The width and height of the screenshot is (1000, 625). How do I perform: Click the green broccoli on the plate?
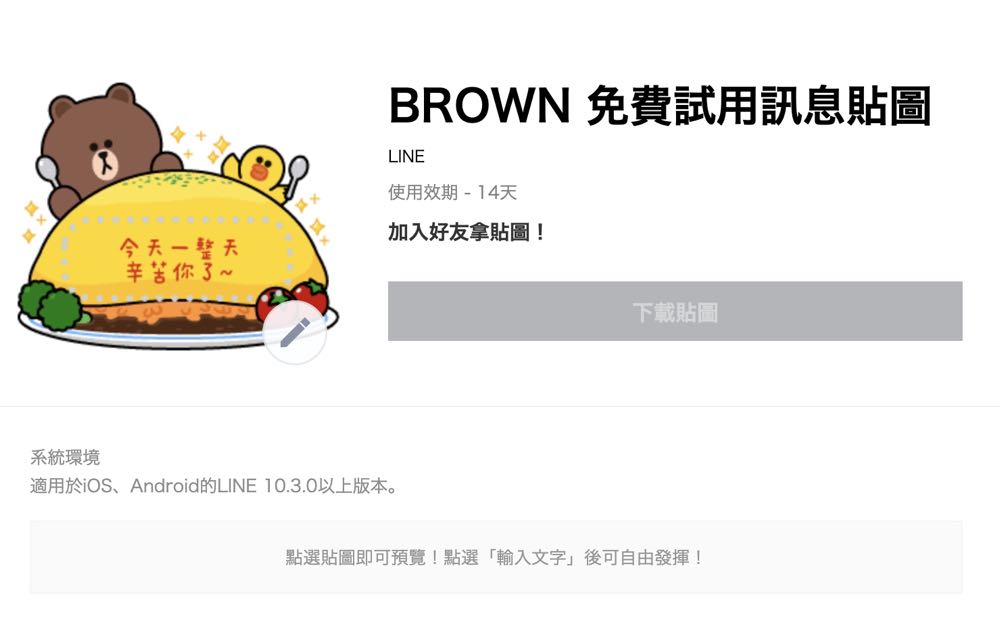click(52, 306)
